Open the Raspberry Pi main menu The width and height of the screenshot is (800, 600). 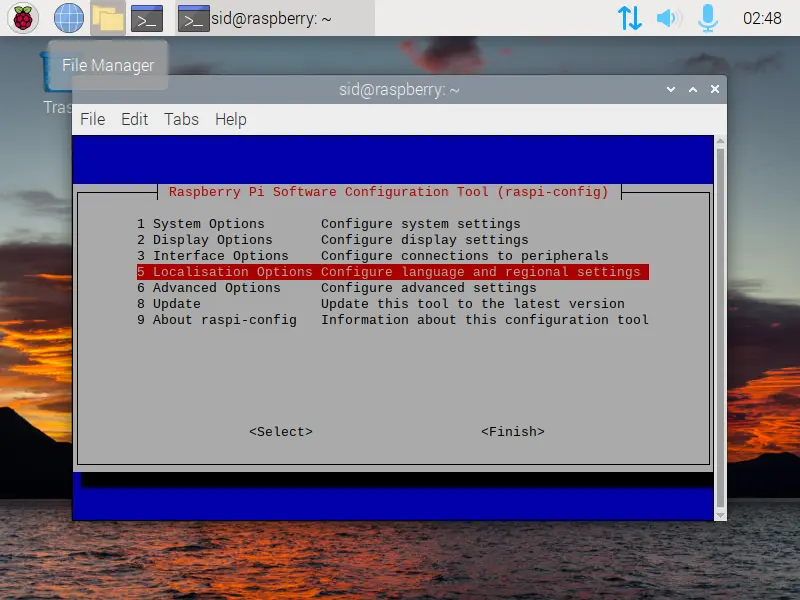click(22, 18)
